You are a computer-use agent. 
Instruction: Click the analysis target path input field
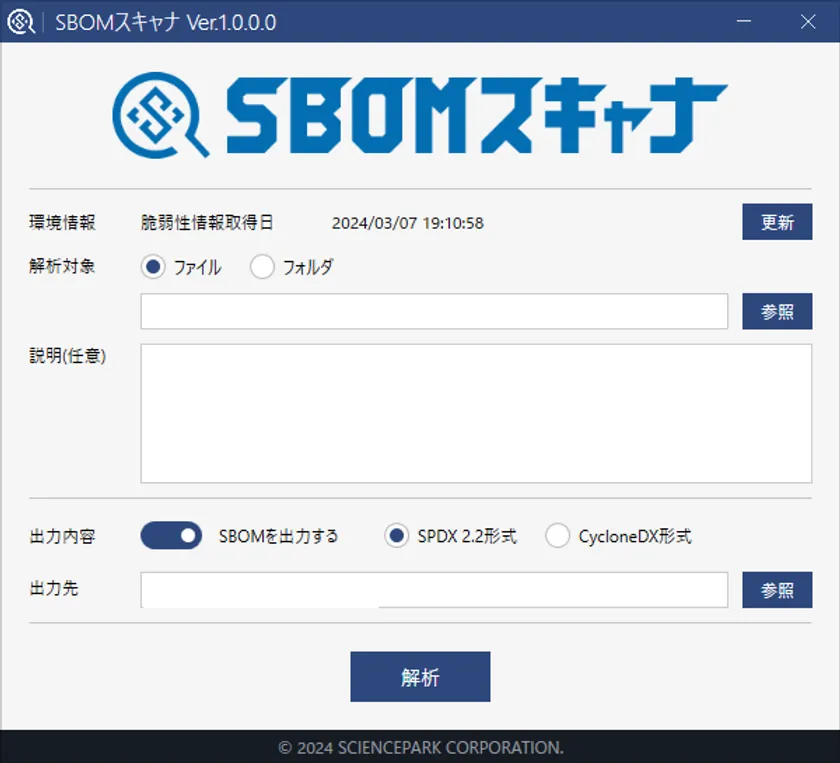[x=434, y=311]
